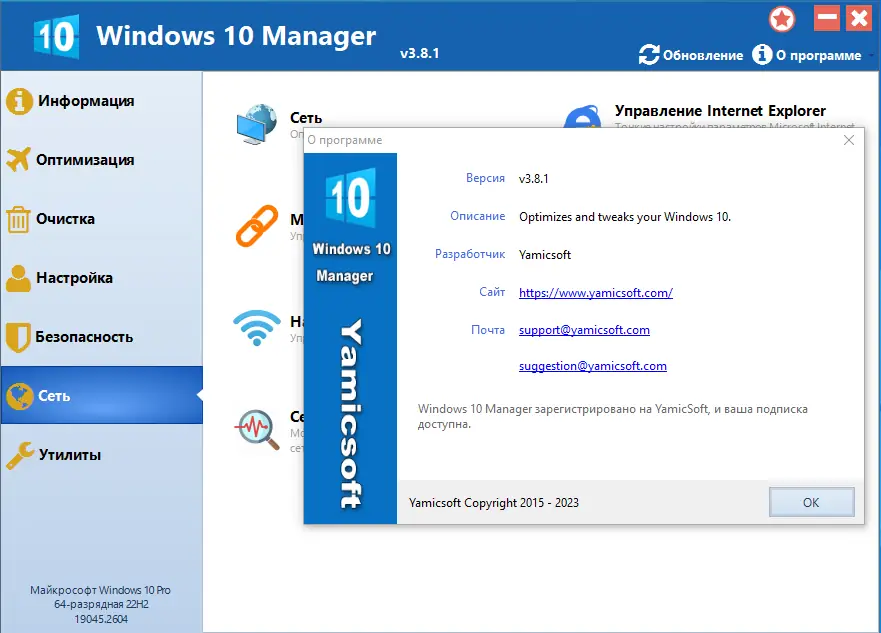The image size is (881, 633).
Task: Click the Обновление refresh icon
Action: pyautogui.click(x=651, y=55)
